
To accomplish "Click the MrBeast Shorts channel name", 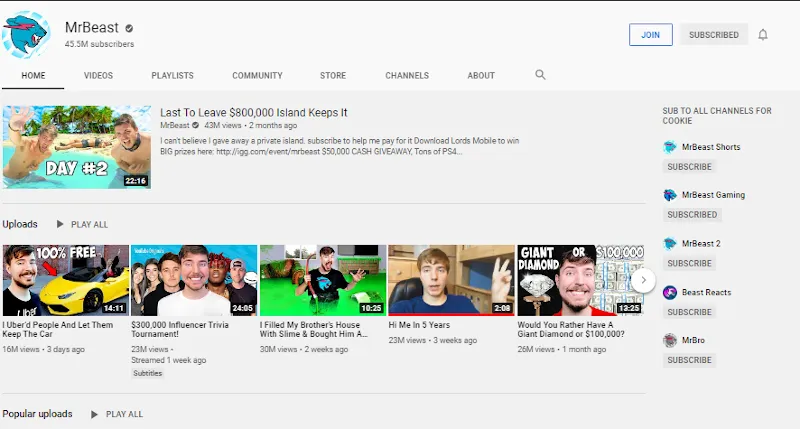I will point(711,147).
